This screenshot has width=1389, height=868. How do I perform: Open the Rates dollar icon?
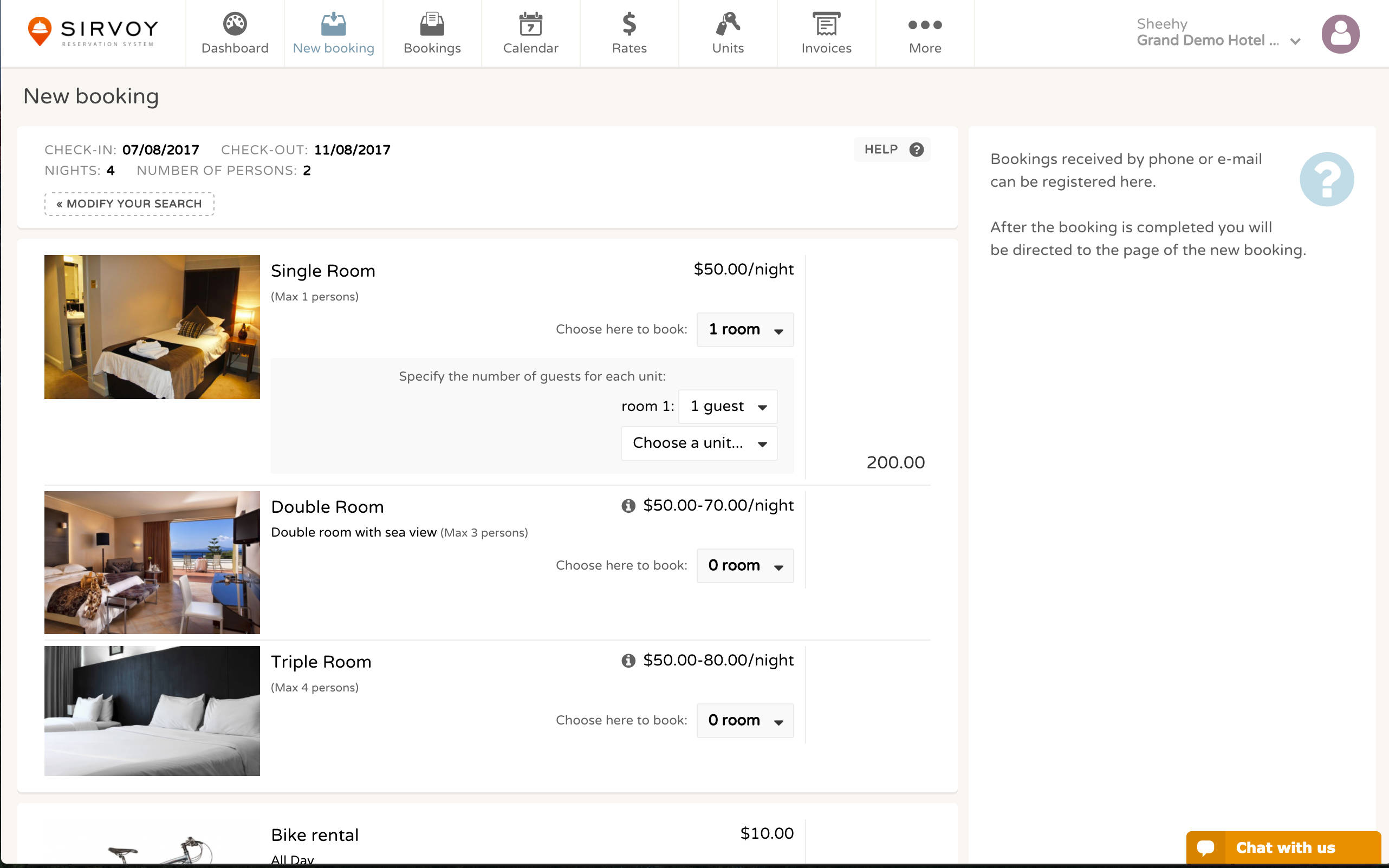pyautogui.click(x=629, y=24)
